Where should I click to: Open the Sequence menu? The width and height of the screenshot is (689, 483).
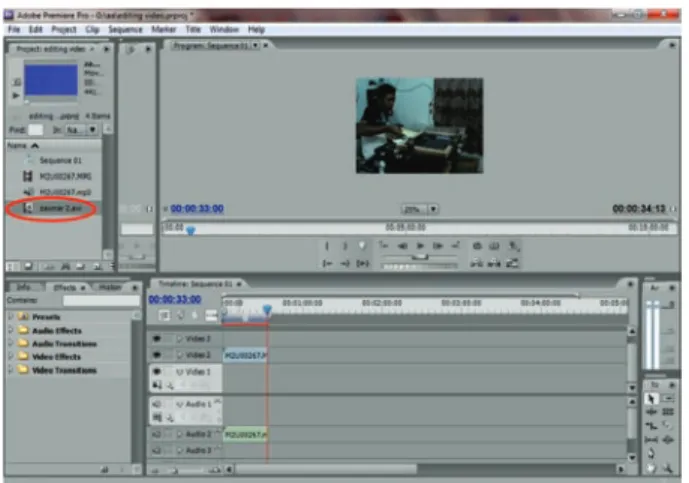(125, 29)
